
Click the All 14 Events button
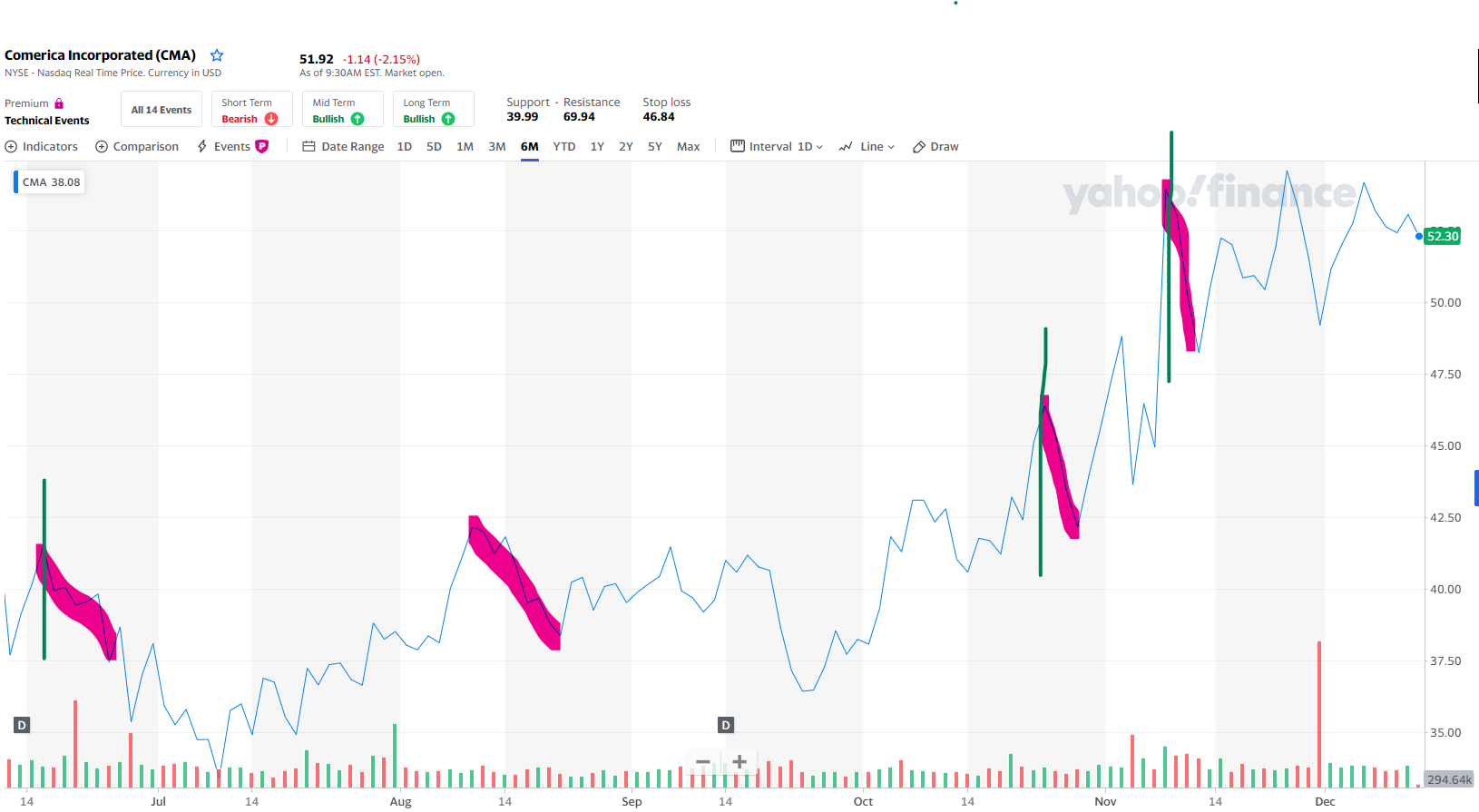(162, 110)
